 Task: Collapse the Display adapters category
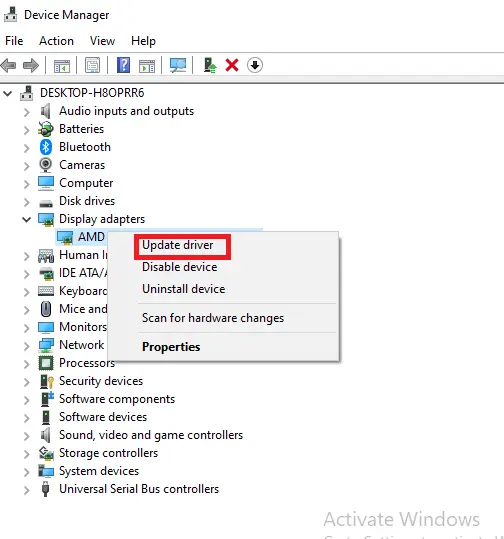coord(26,219)
